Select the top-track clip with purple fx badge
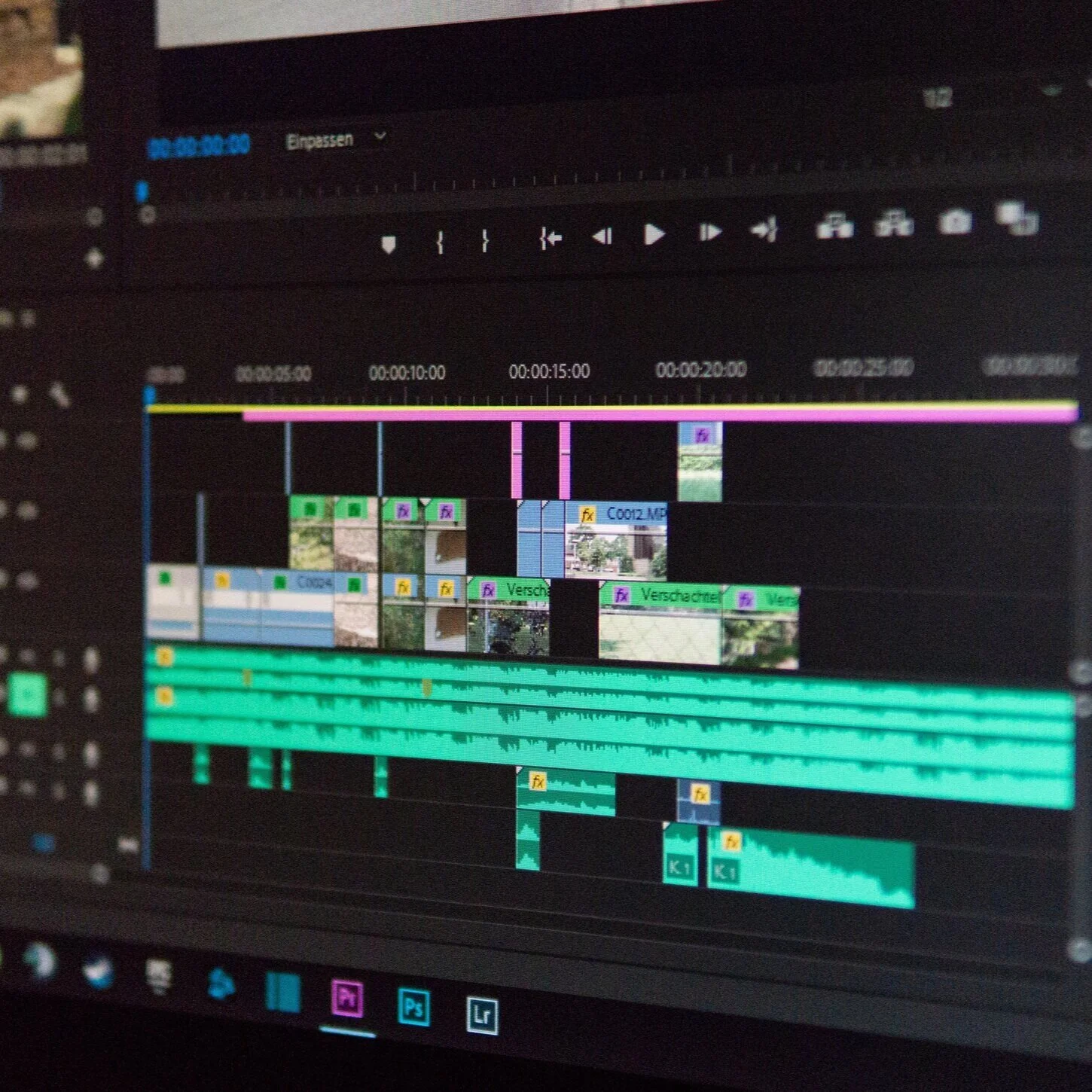Screen dimensions: 1092x1092 [700, 462]
